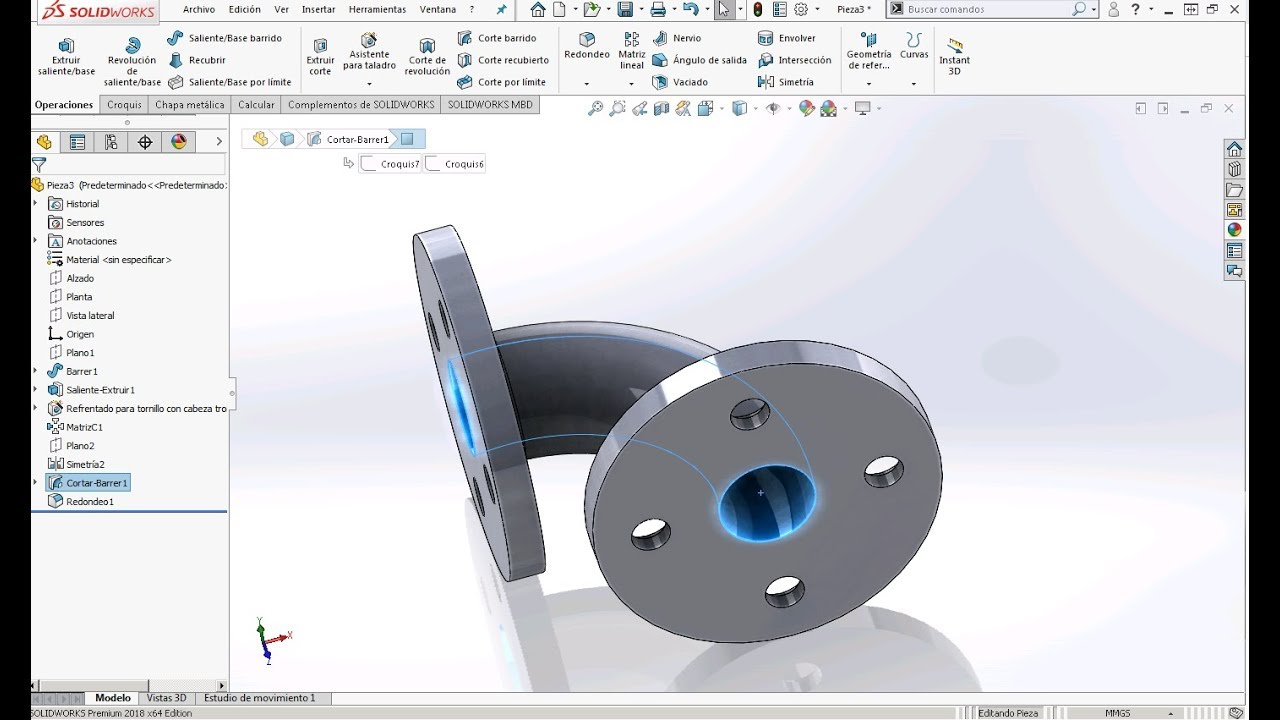
Task: Open the SOLIDWORKS MBD tab
Action: (x=490, y=104)
